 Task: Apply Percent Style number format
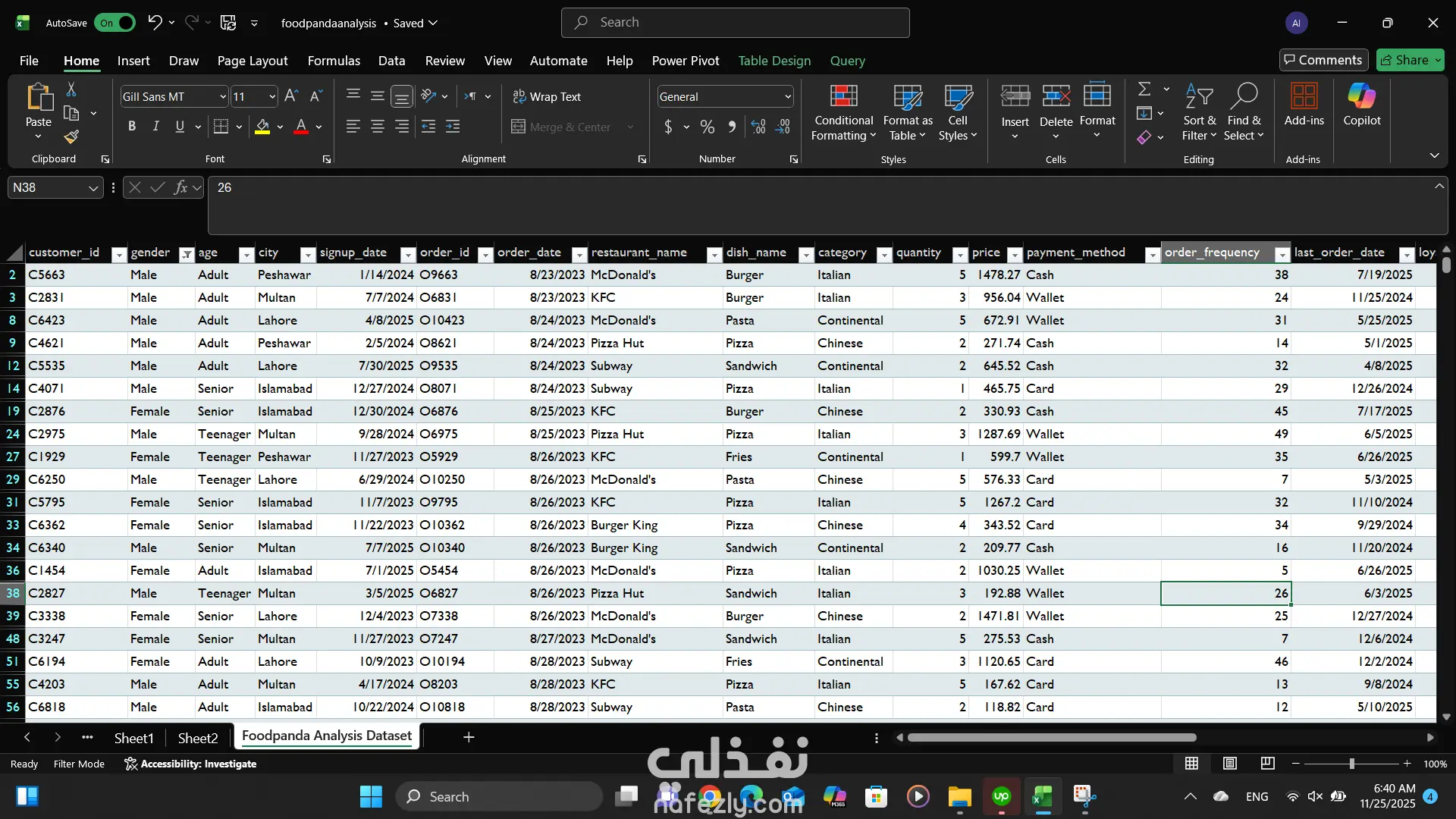tap(707, 127)
